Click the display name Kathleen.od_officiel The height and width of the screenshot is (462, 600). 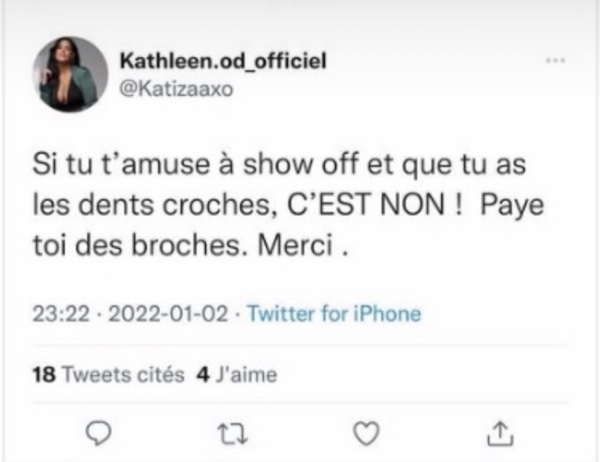click(x=223, y=61)
